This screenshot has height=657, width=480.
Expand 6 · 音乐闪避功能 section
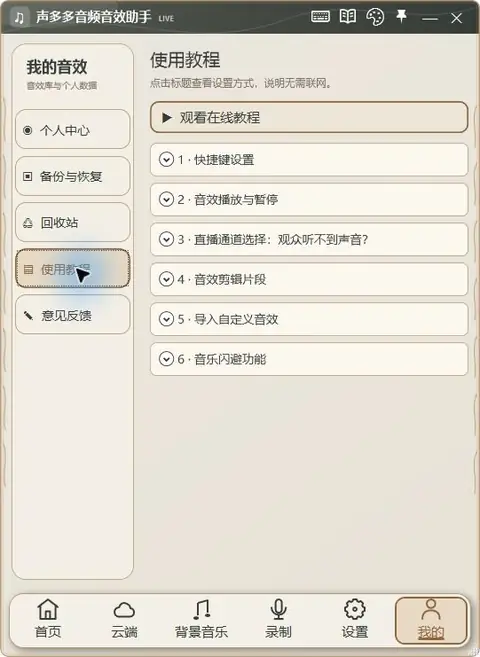(309, 359)
